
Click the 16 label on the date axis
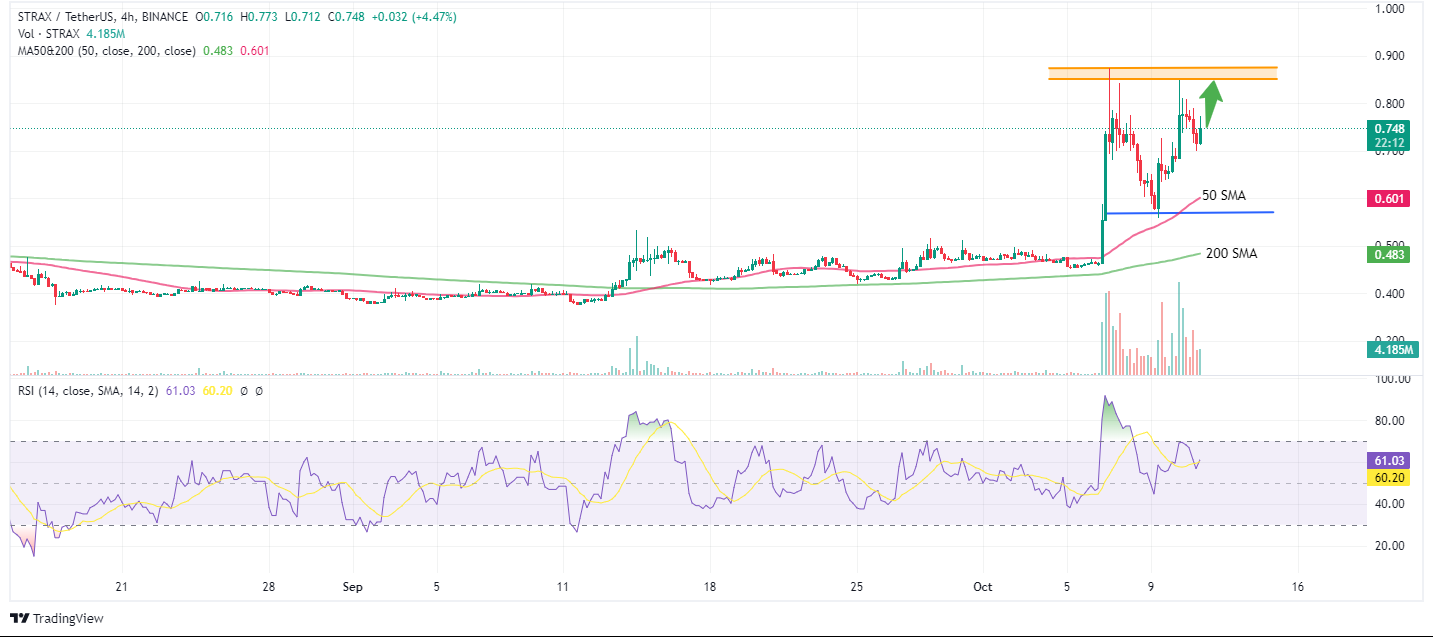1298,586
